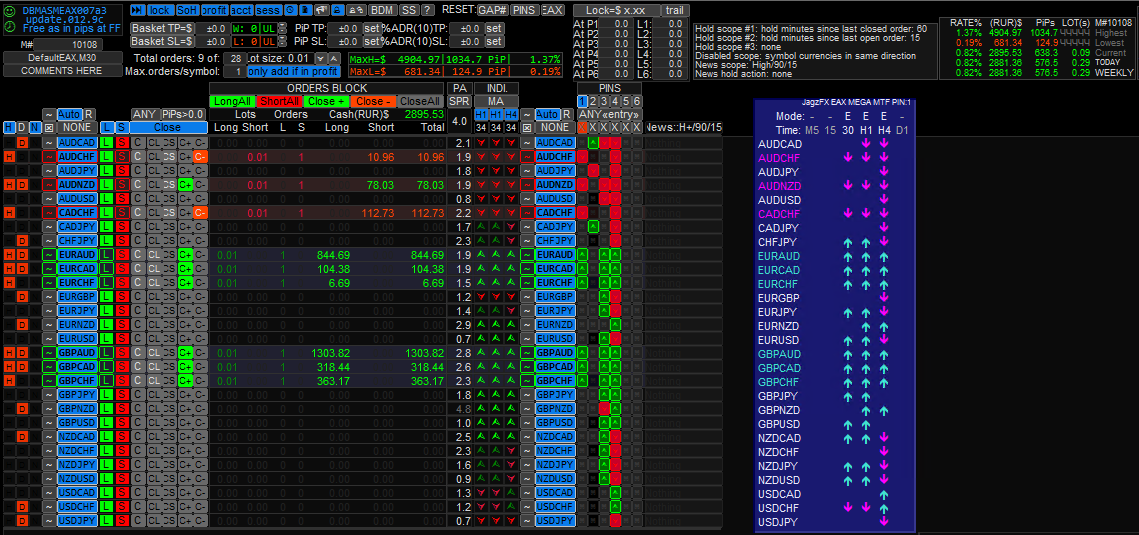Toggle the orange X under pin 1
1139x535 pixels.
point(582,127)
